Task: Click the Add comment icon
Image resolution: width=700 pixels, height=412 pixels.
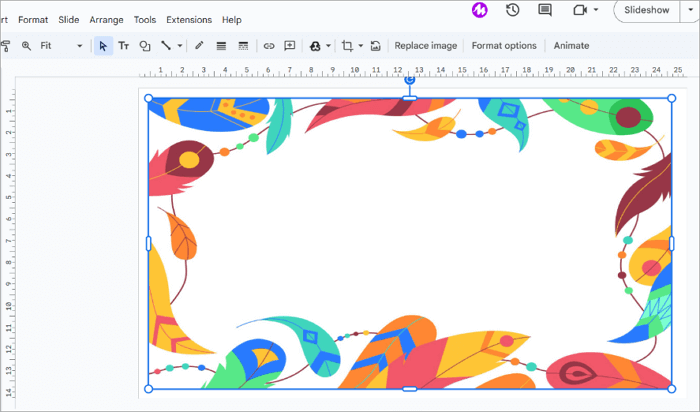Action: pos(290,46)
